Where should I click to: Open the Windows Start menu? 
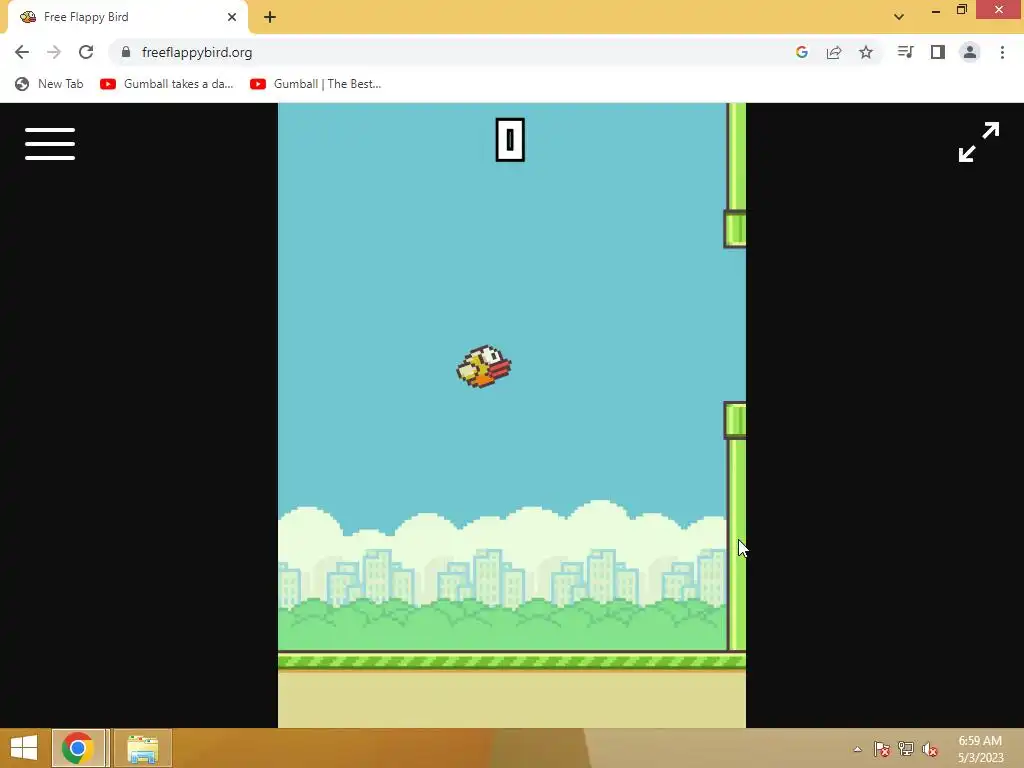point(24,748)
